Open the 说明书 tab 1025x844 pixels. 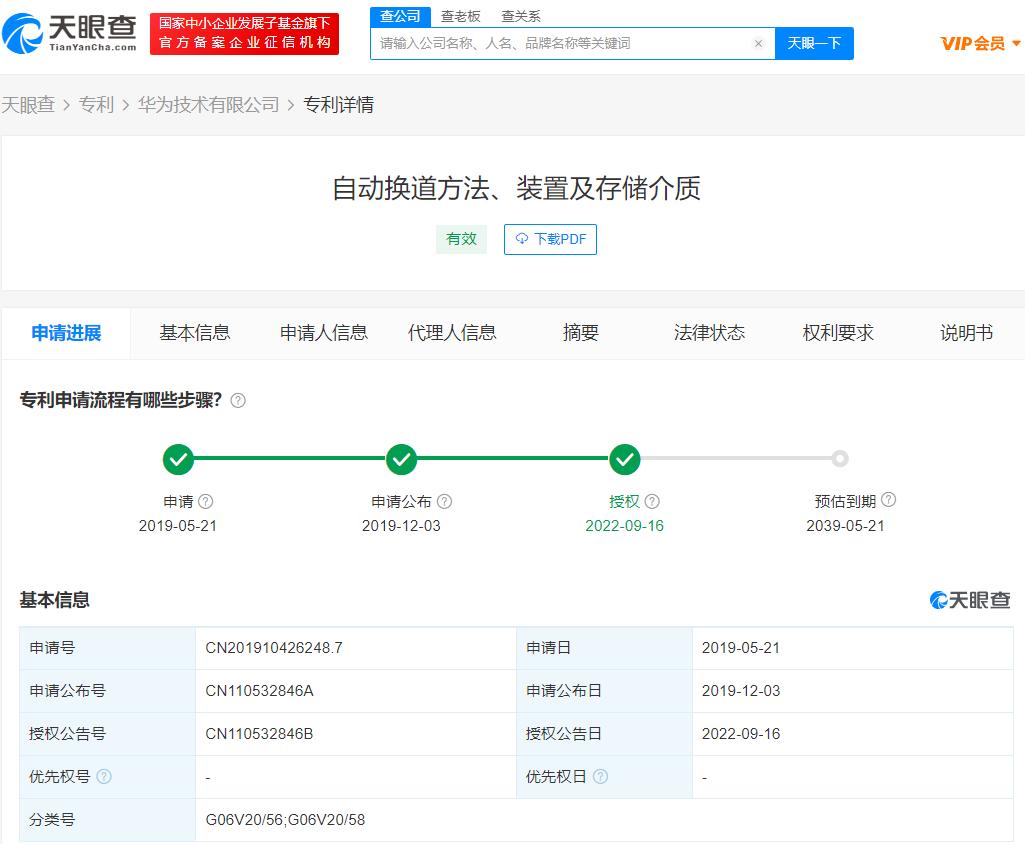tap(965, 333)
